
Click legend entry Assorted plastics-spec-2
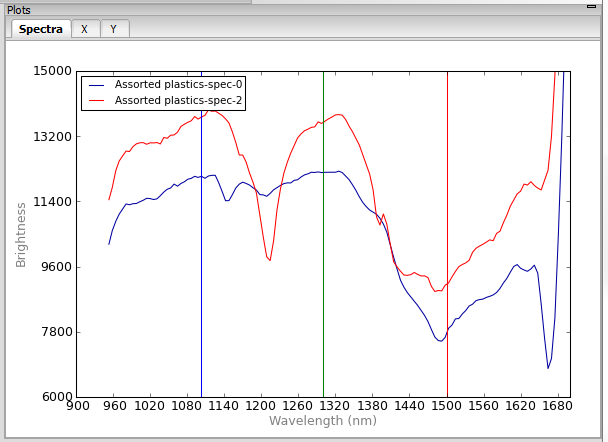178,100
